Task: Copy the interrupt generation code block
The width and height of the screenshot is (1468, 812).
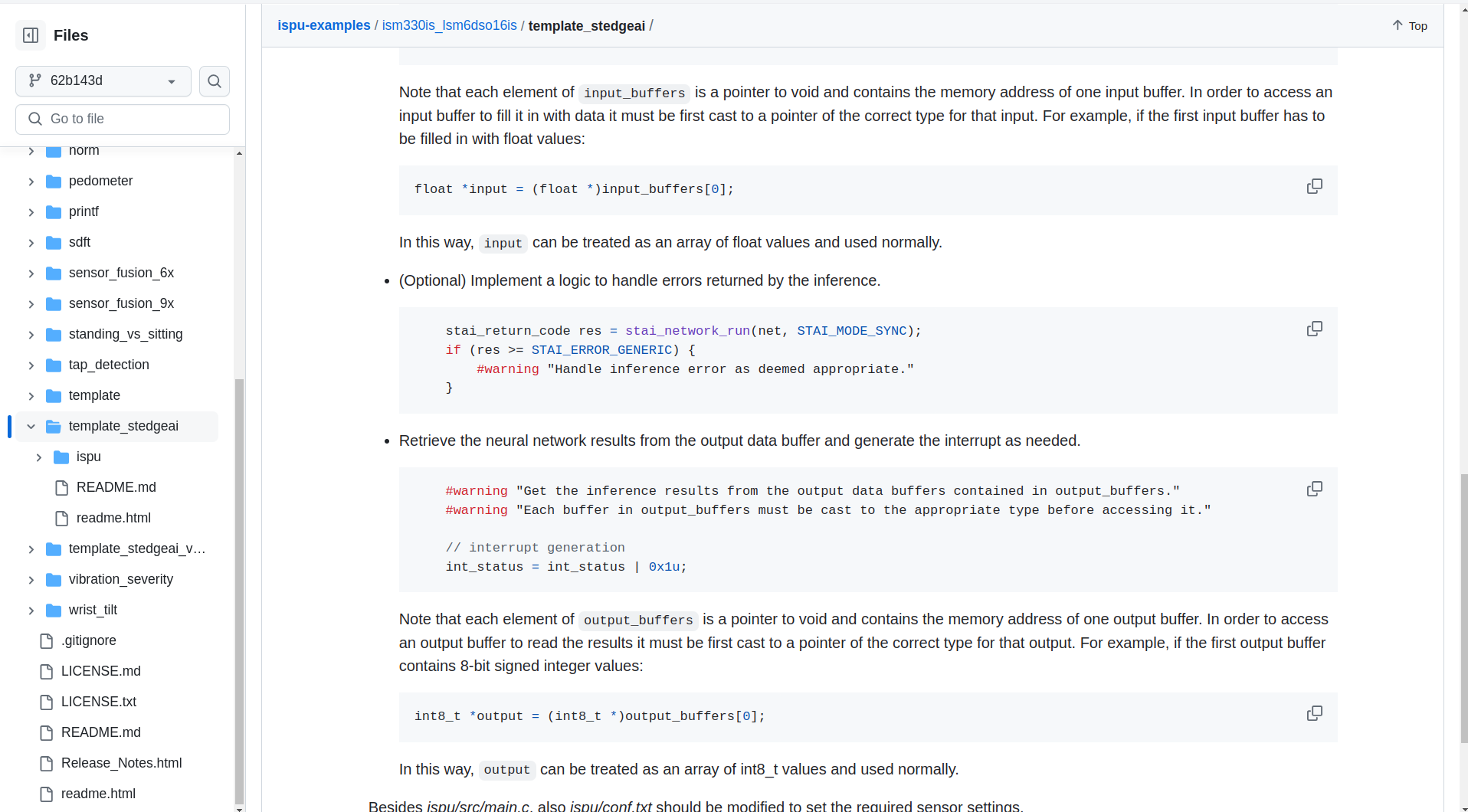Action: coord(1314,488)
